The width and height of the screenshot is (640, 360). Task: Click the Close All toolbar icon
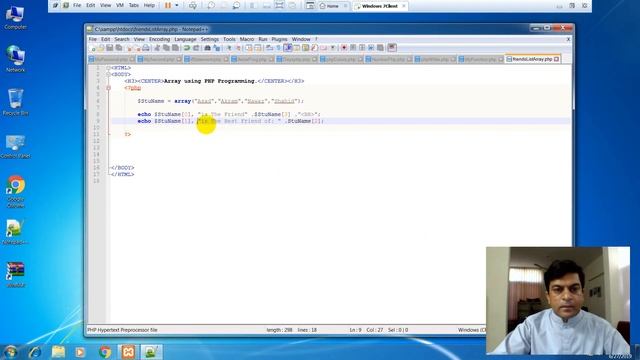(x=138, y=48)
